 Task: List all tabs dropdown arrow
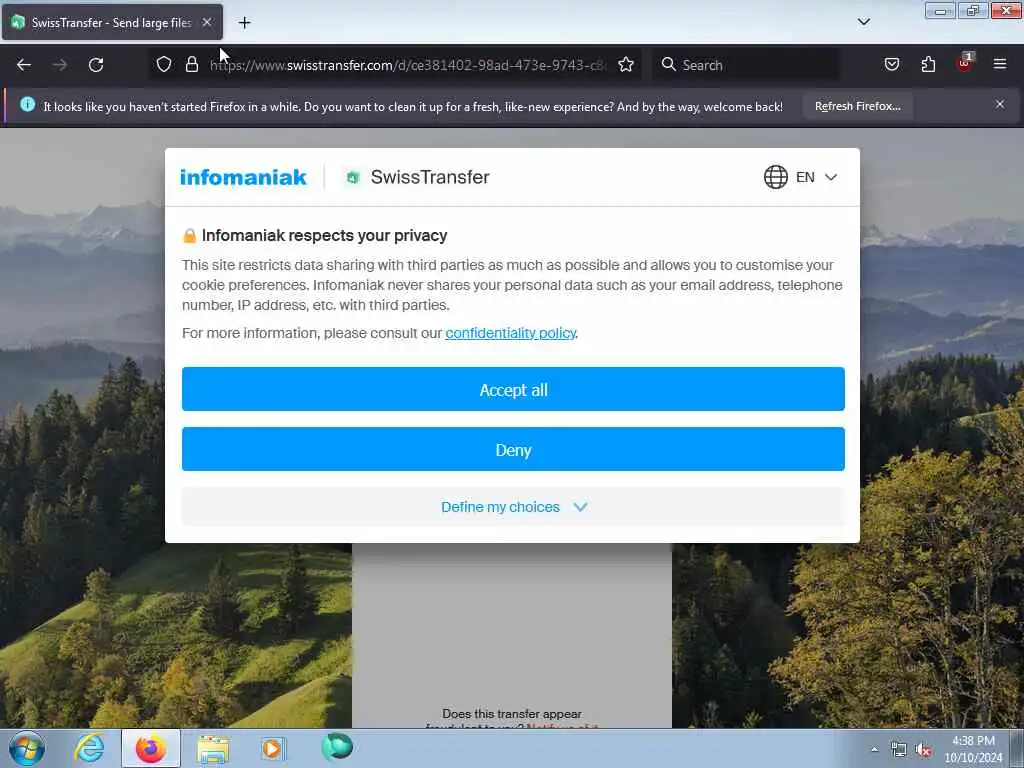coord(863,22)
